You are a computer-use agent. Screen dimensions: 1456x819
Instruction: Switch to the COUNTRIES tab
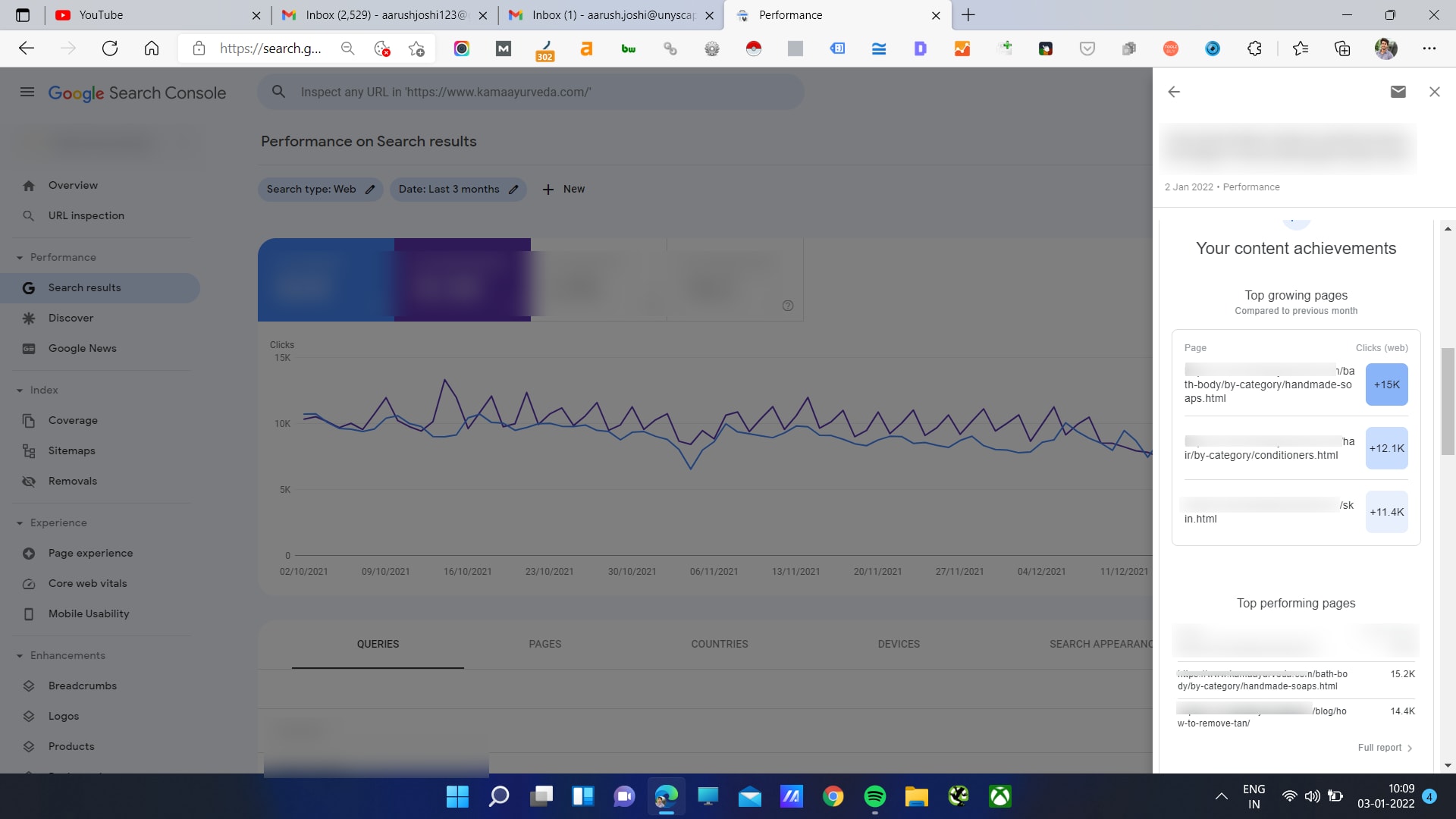click(719, 644)
